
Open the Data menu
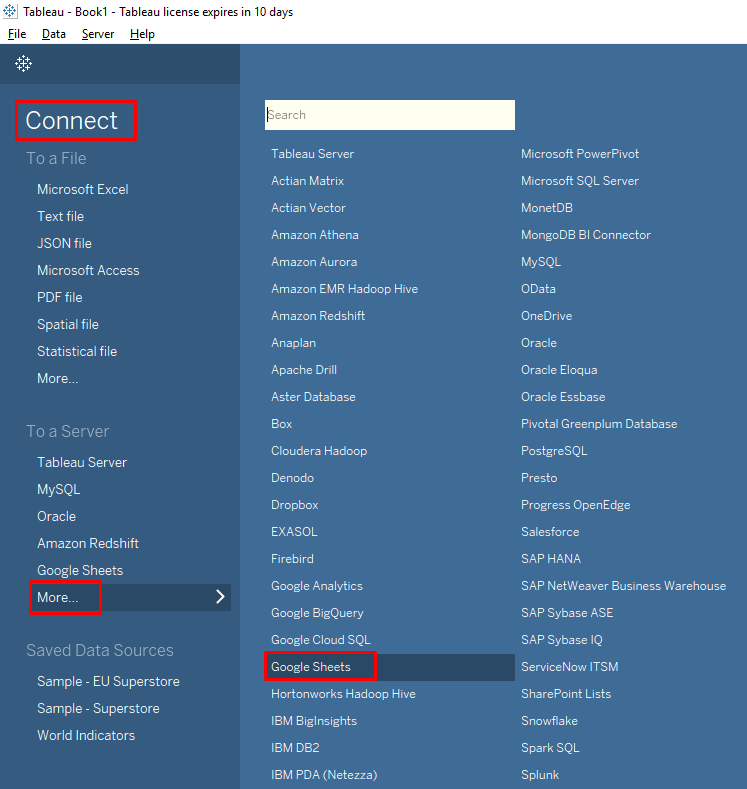tap(54, 34)
